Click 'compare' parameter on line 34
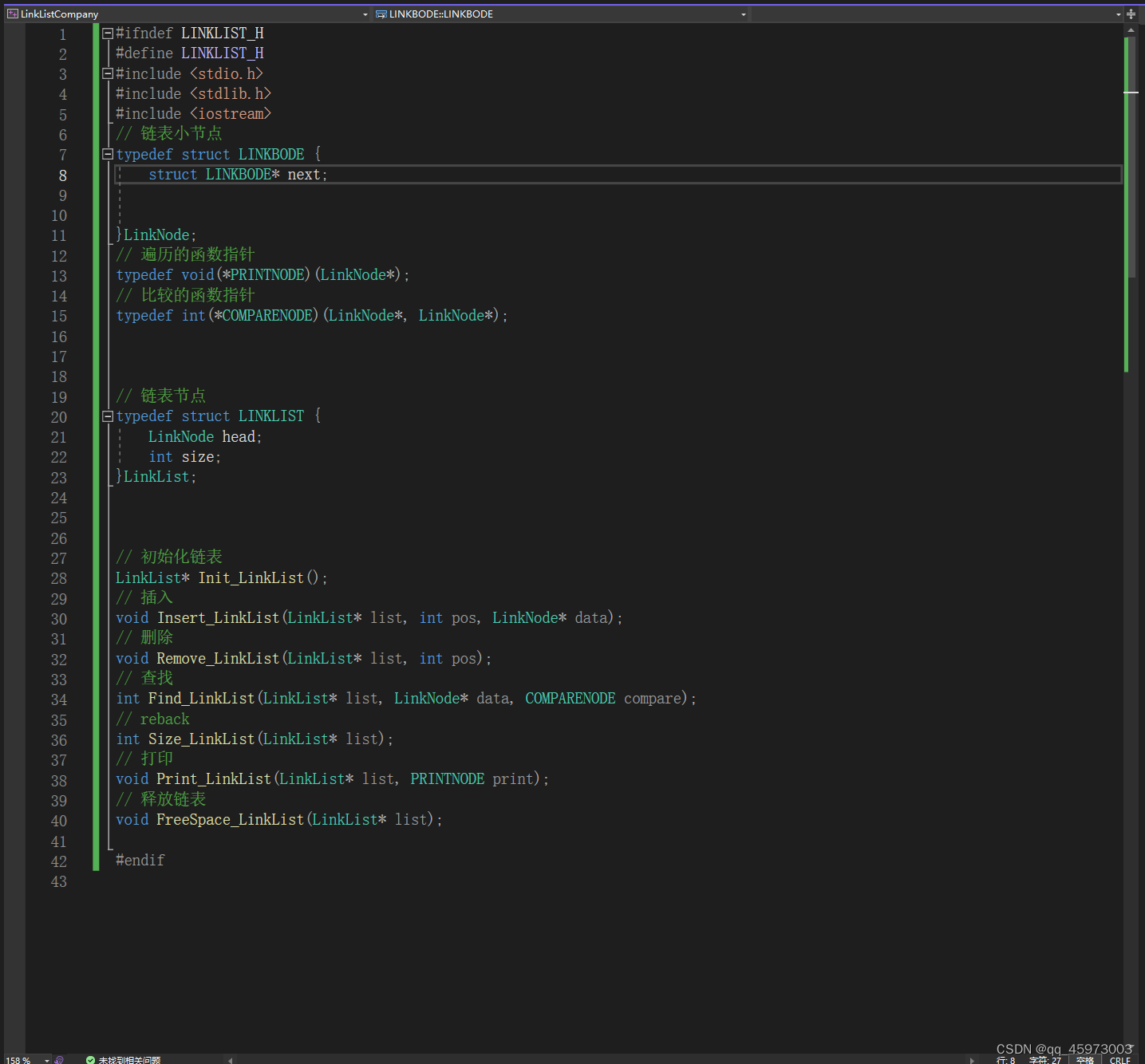This screenshot has width=1145, height=1064. click(x=653, y=698)
